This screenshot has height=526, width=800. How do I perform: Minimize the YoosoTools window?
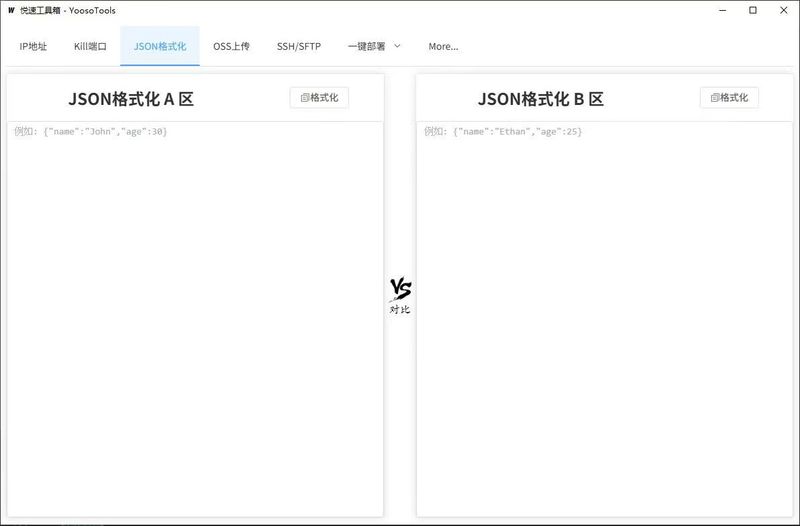[x=722, y=10]
